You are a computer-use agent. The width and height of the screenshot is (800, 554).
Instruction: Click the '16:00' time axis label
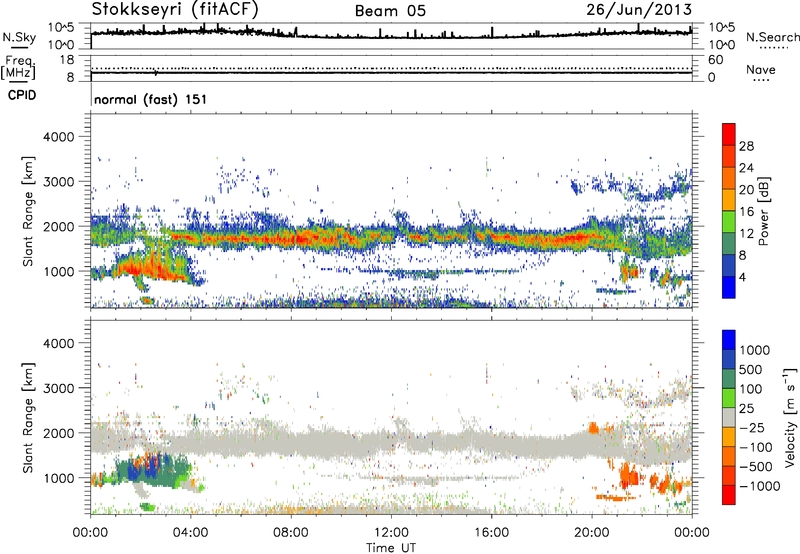pos(491,533)
